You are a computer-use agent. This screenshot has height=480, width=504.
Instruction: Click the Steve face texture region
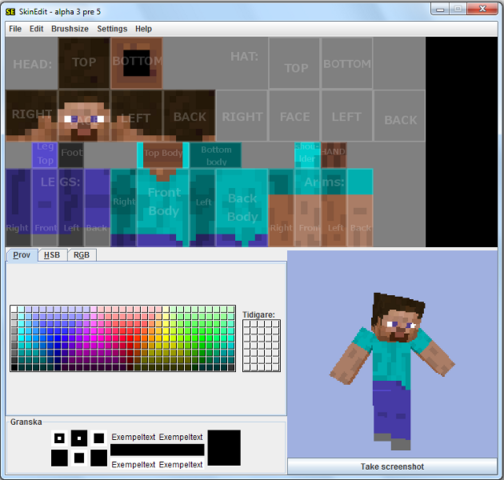pos(84,116)
